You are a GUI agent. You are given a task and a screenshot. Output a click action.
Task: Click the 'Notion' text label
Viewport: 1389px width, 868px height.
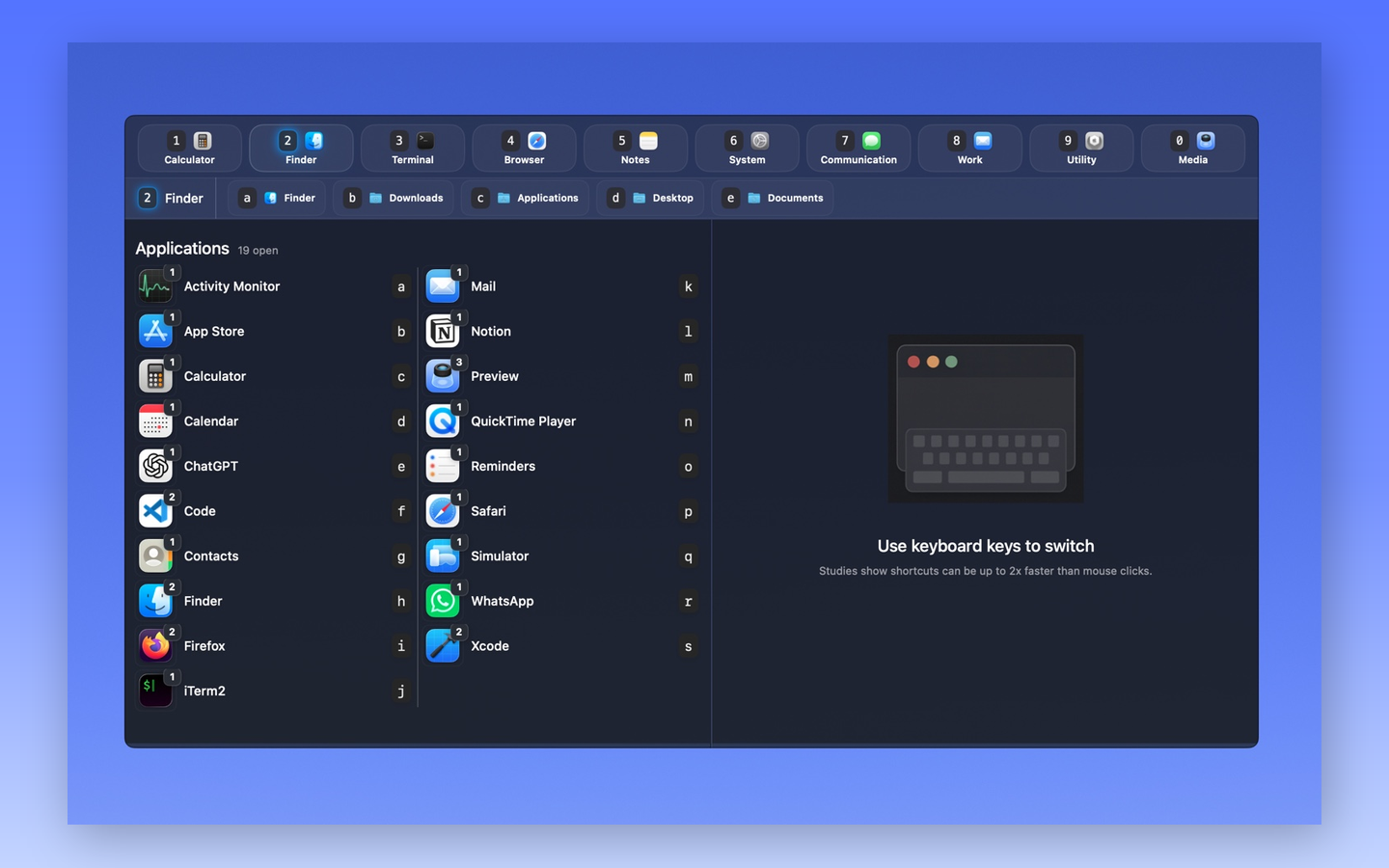coord(491,331)
